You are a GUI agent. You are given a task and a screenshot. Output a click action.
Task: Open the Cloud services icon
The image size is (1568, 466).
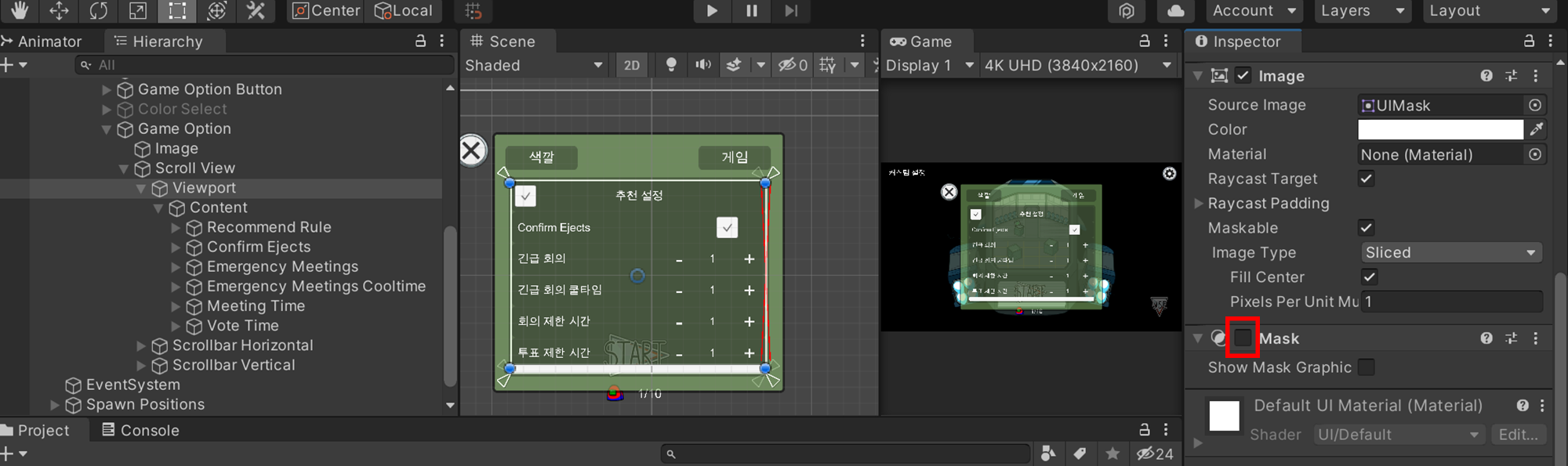(1176, 10)
